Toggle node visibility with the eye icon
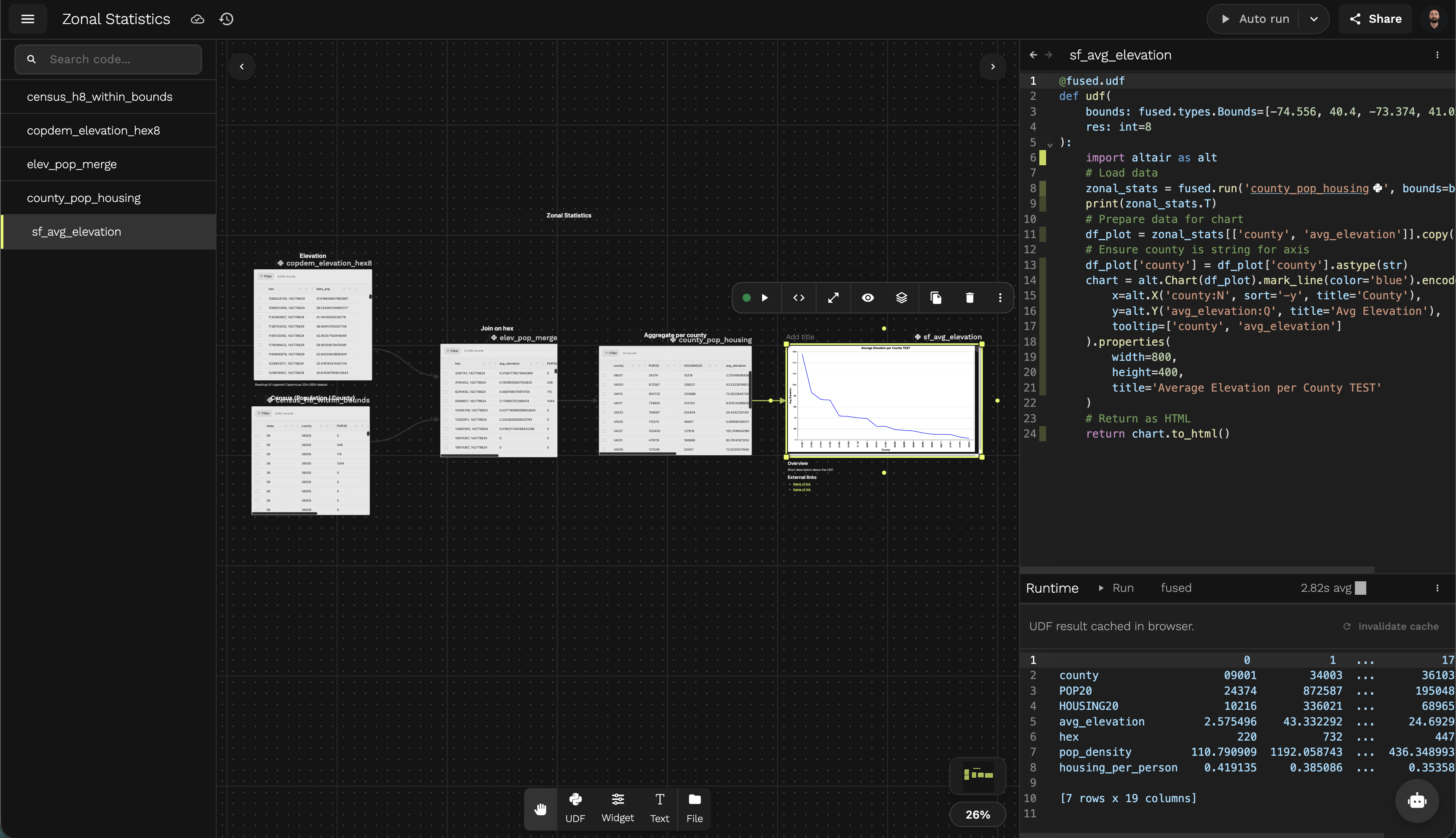 [x=868, y=298]
